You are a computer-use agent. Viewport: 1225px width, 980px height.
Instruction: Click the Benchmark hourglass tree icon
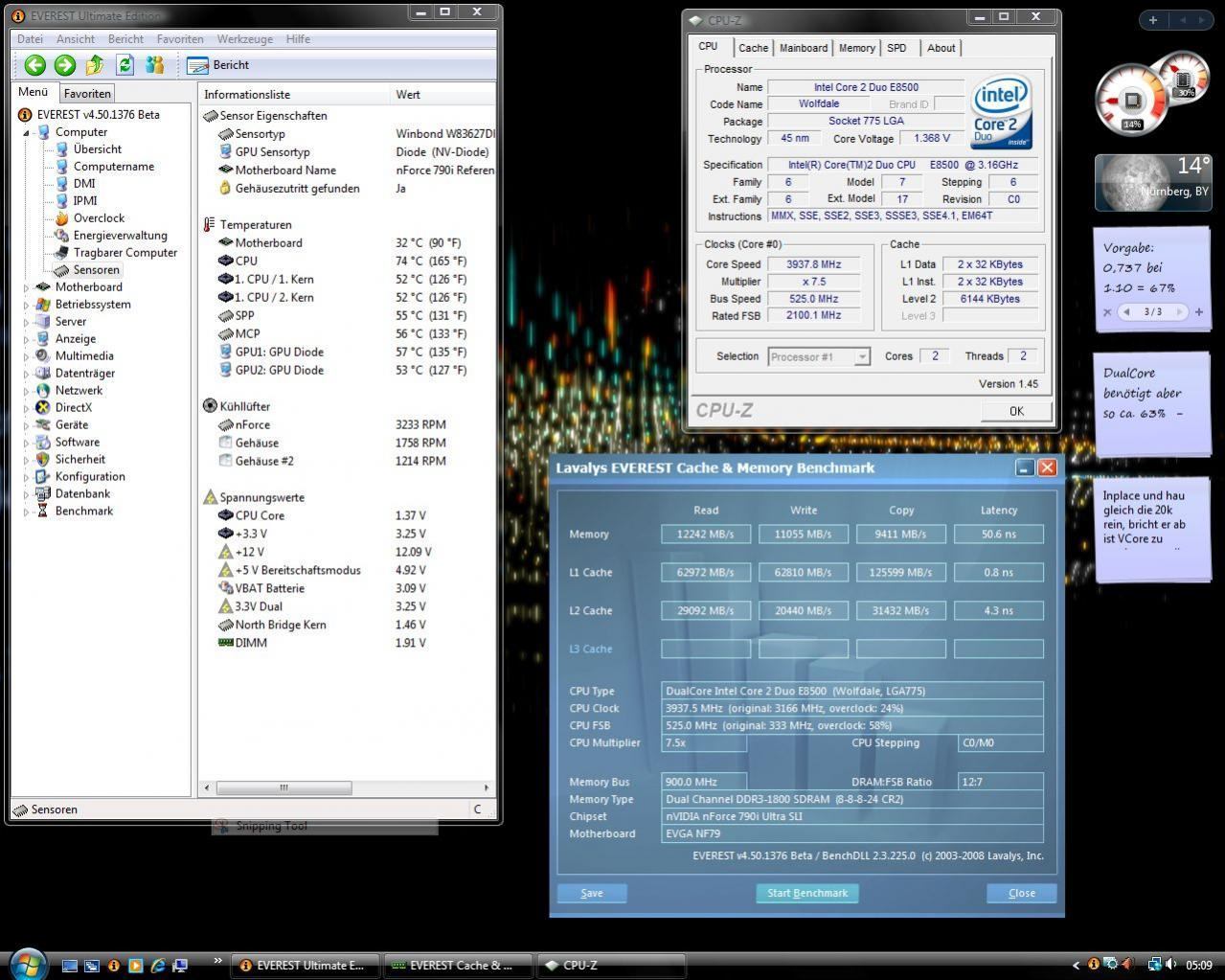(43, 512)
